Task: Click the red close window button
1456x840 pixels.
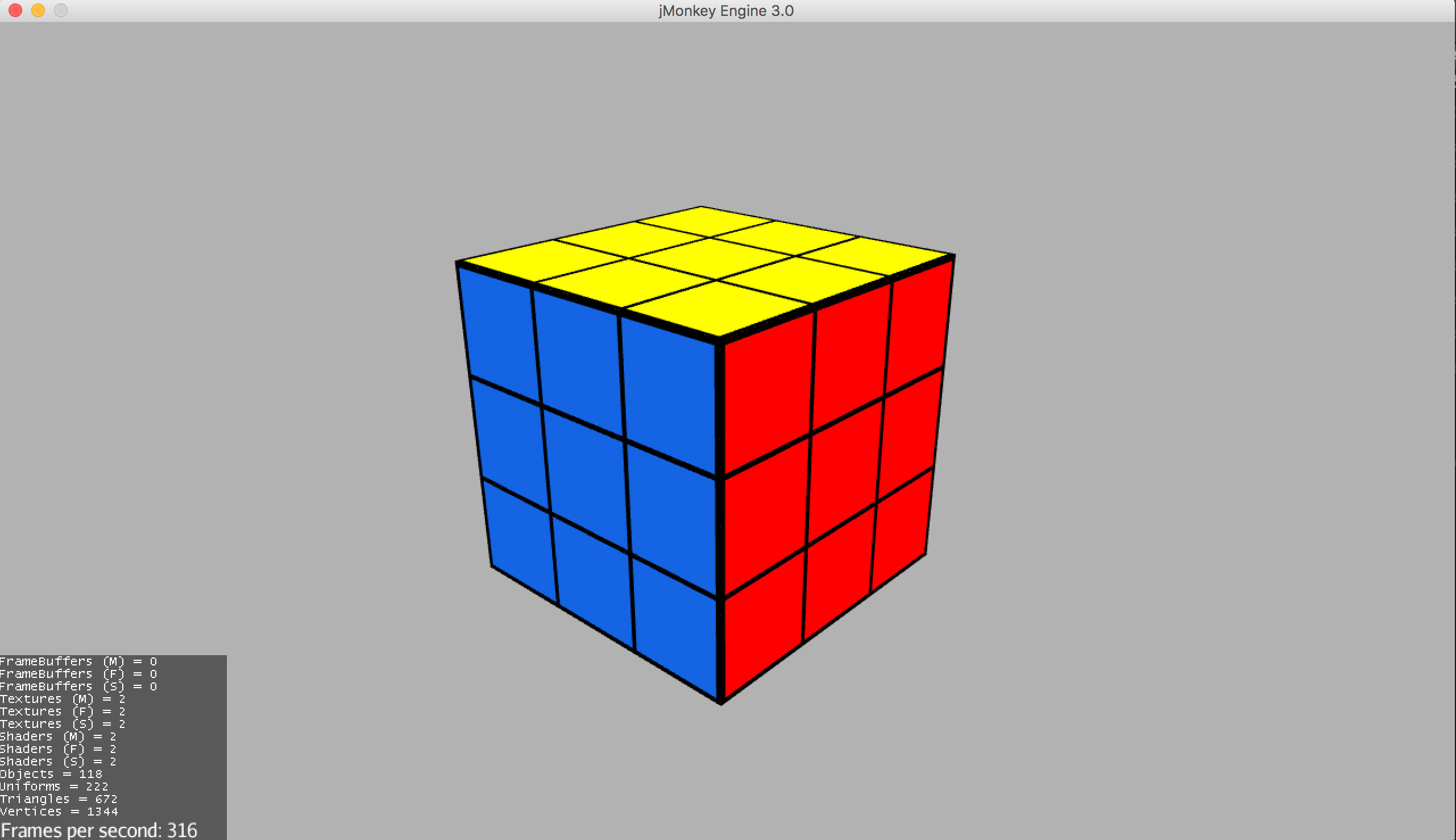Action: (15, 10)
